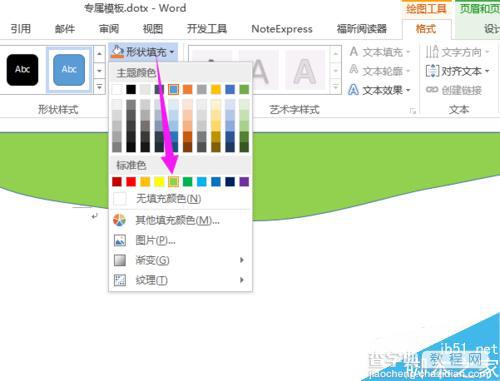Choose the red standard color
This screenshot has height=381, width=500.
(131, 182)
